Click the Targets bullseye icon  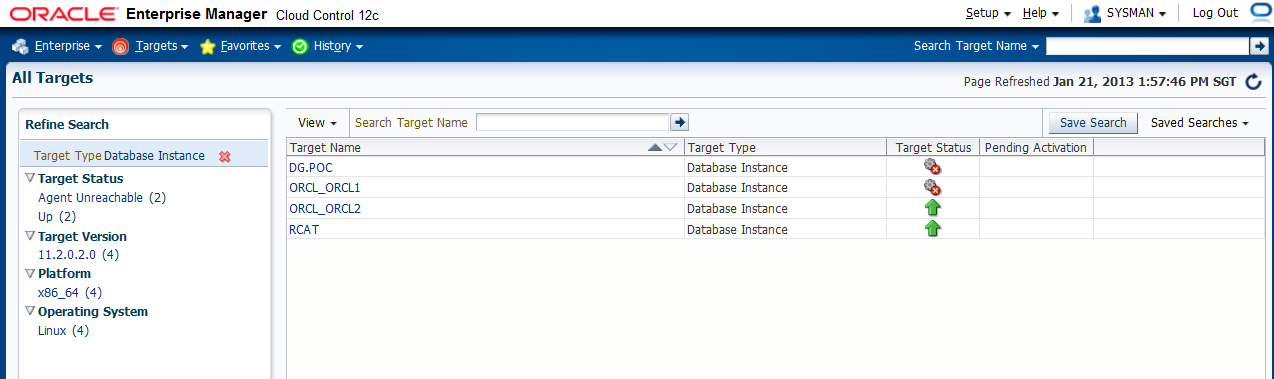pyautogui.click(x=121, y=46)
